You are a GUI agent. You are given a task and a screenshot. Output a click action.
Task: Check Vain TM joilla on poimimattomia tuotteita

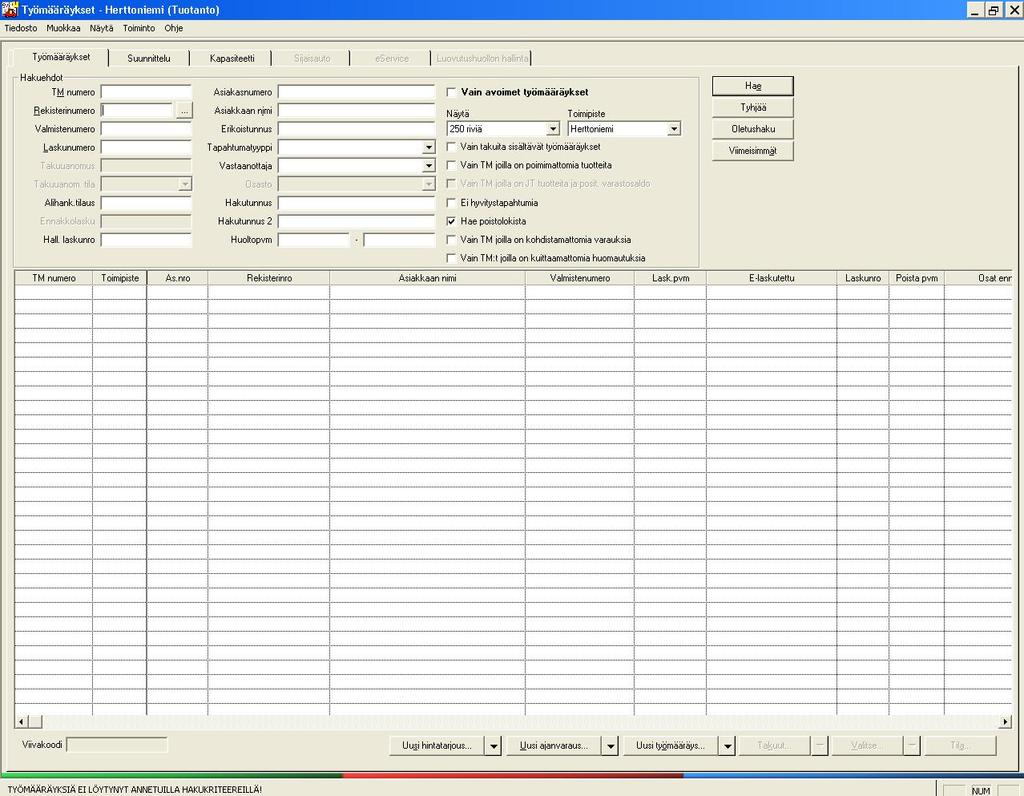click(451, 165)
